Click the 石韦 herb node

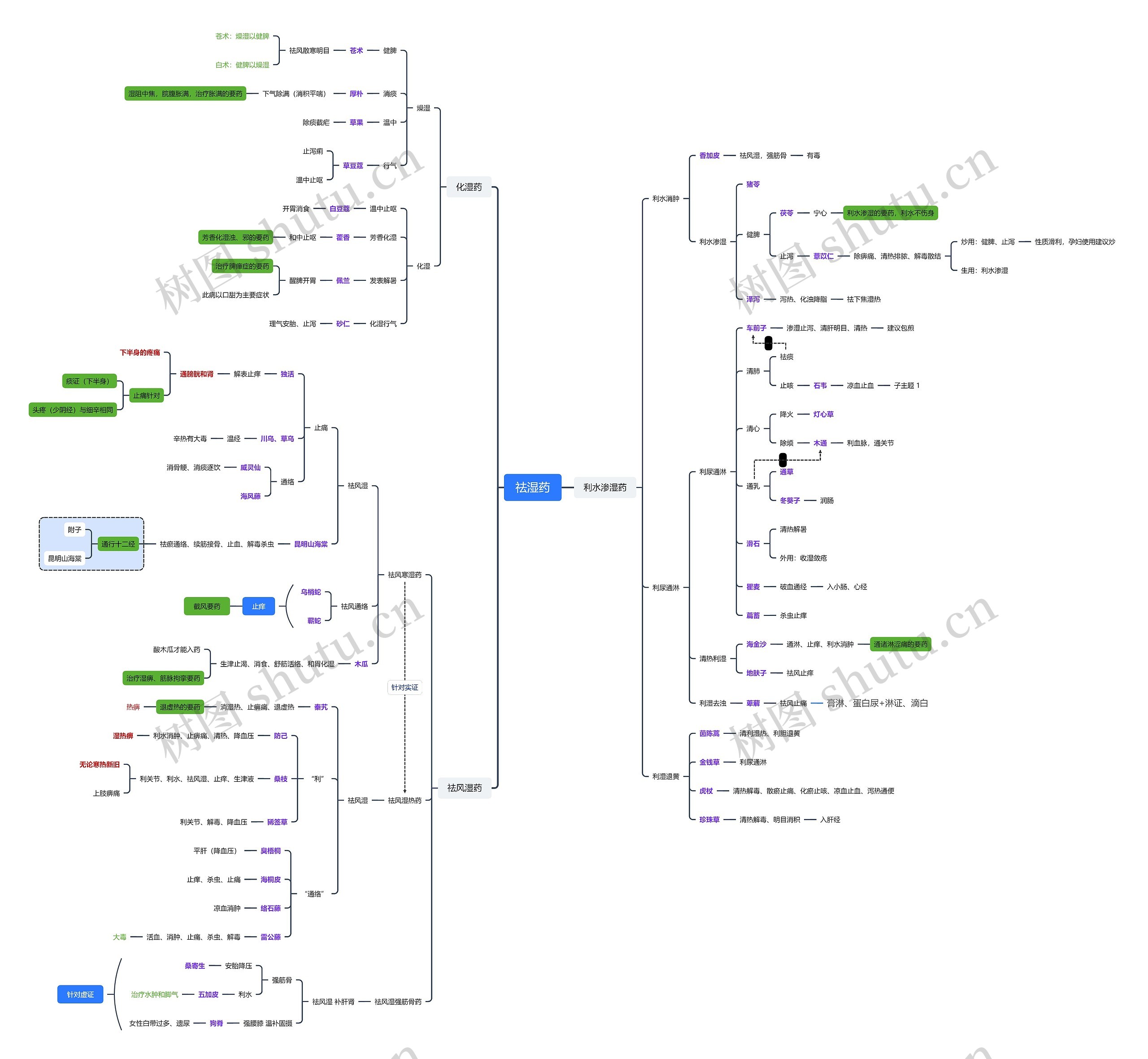click(x=820, y=386)
